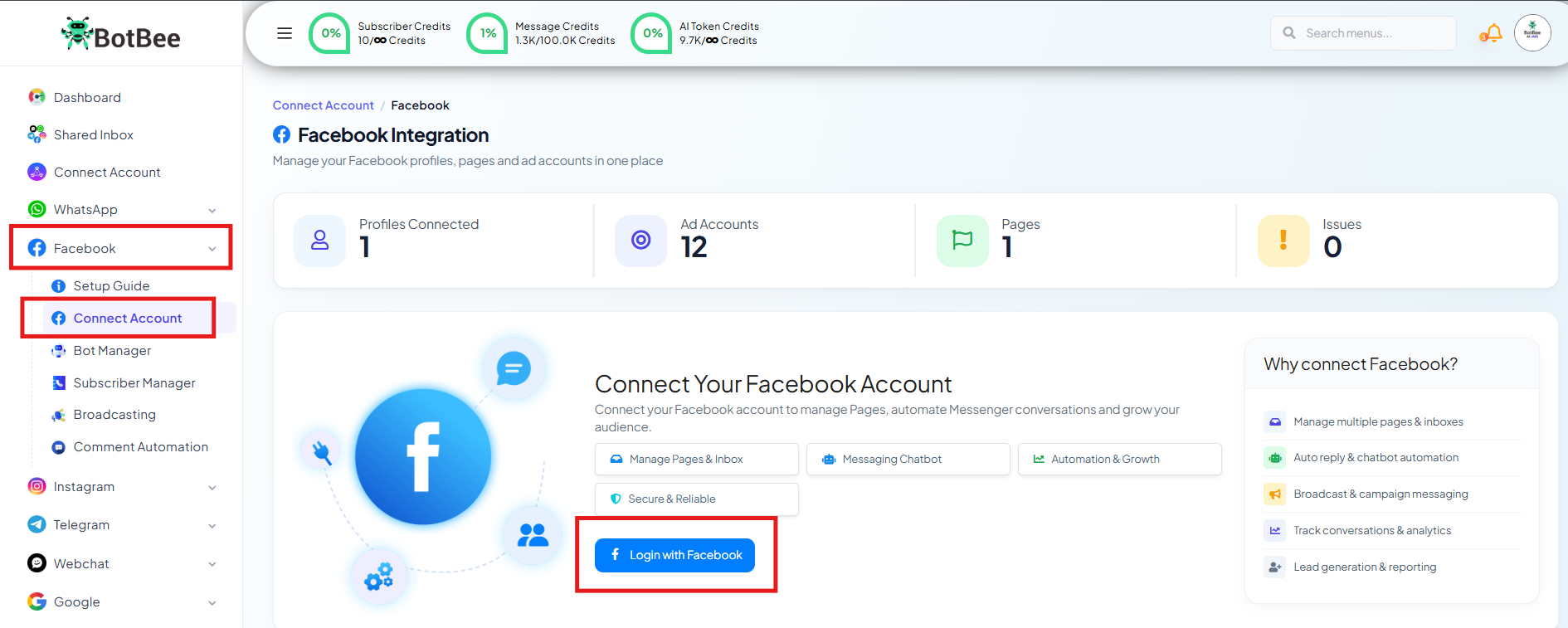Click the large Facebook logo illustration
1568x628 pixels.
(423, 456)
